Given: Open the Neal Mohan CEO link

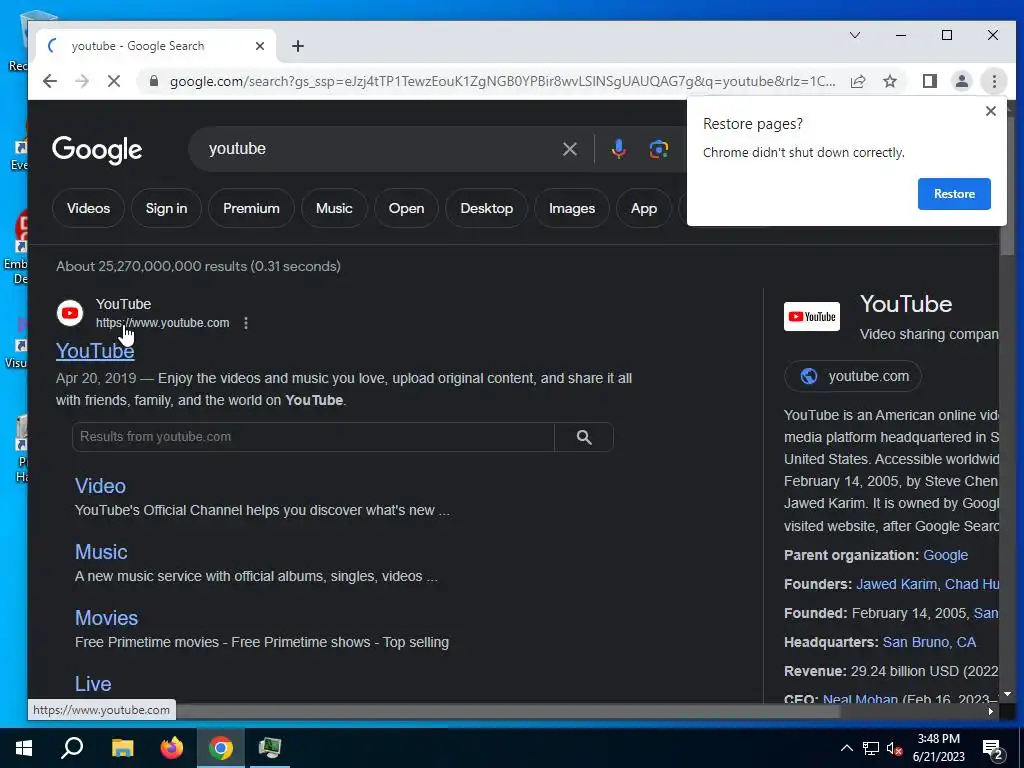Looking at the screenshot, I should (x=860, y=698).
